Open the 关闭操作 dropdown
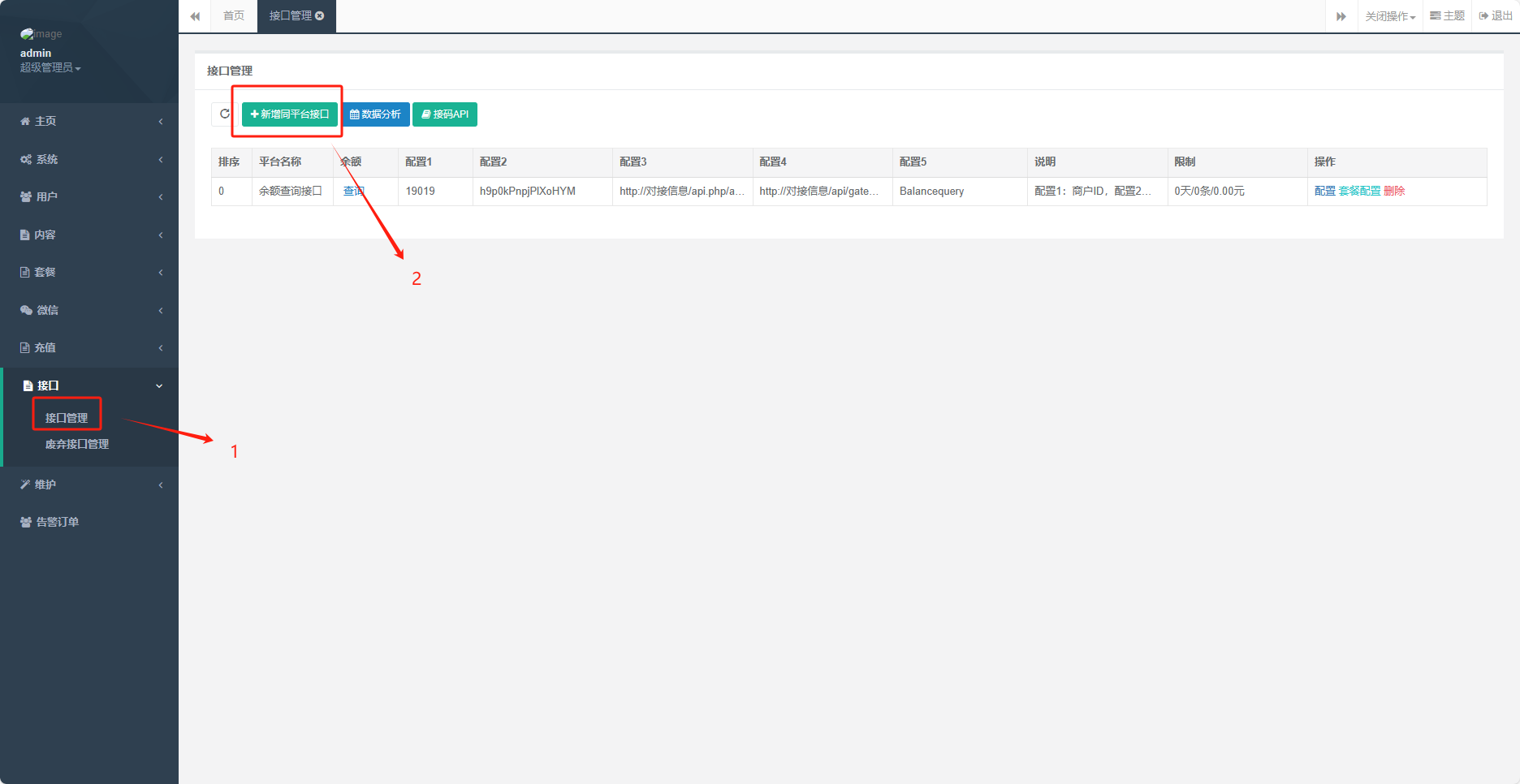The width and height of the screenshot is (1520, 784). tap(1389, 16)
